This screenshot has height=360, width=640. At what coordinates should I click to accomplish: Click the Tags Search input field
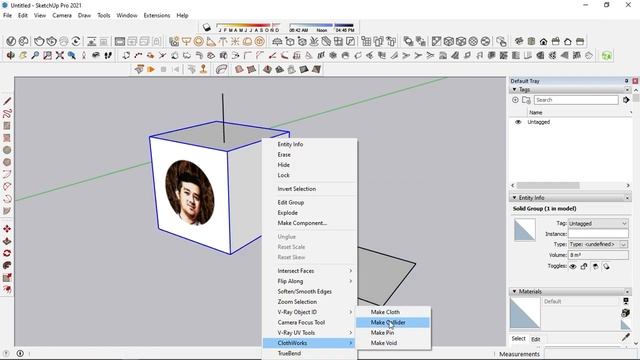[x=576, y=100]
